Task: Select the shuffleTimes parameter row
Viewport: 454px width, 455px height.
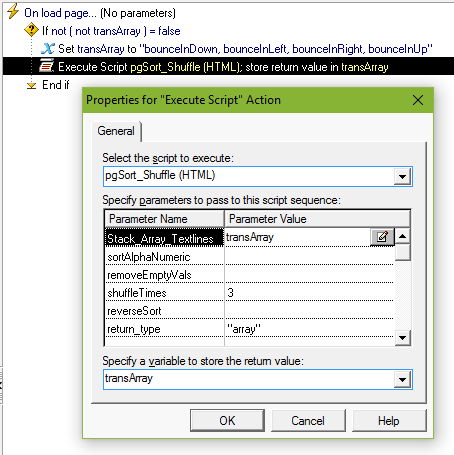Action: click(249, 293)
